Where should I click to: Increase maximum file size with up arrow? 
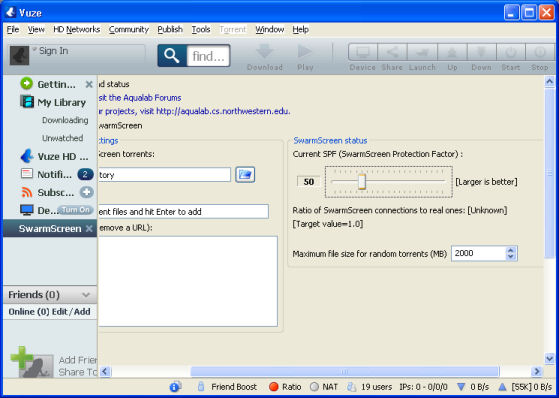[511, 250]
